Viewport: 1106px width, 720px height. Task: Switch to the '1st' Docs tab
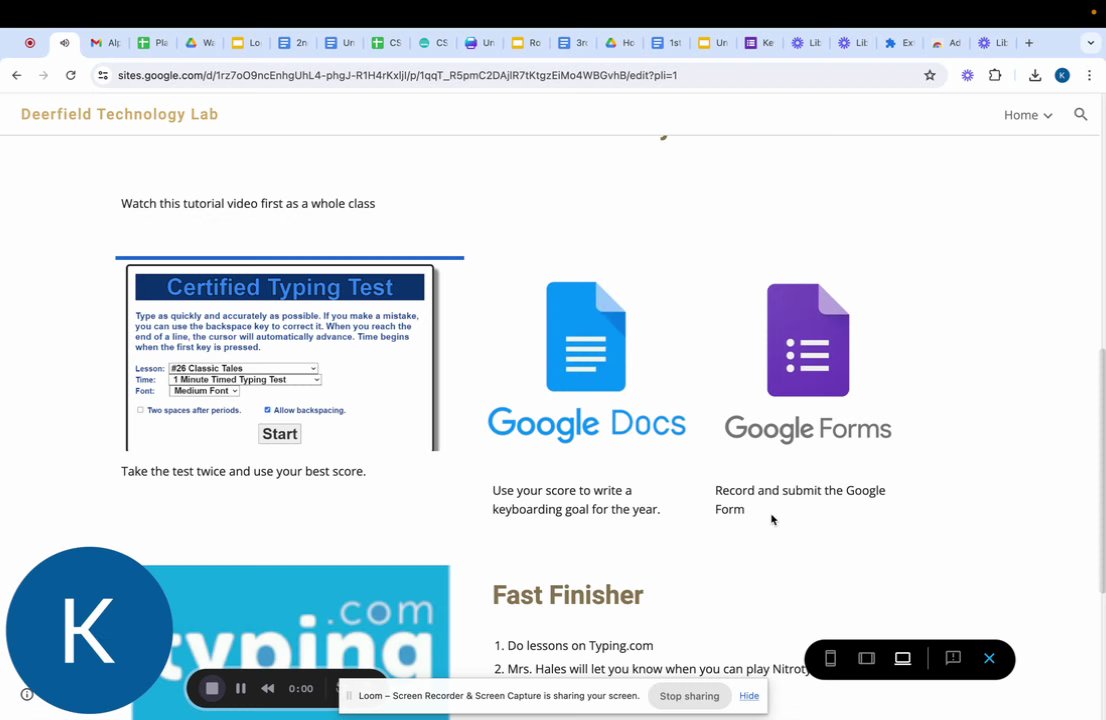[666, 43]
